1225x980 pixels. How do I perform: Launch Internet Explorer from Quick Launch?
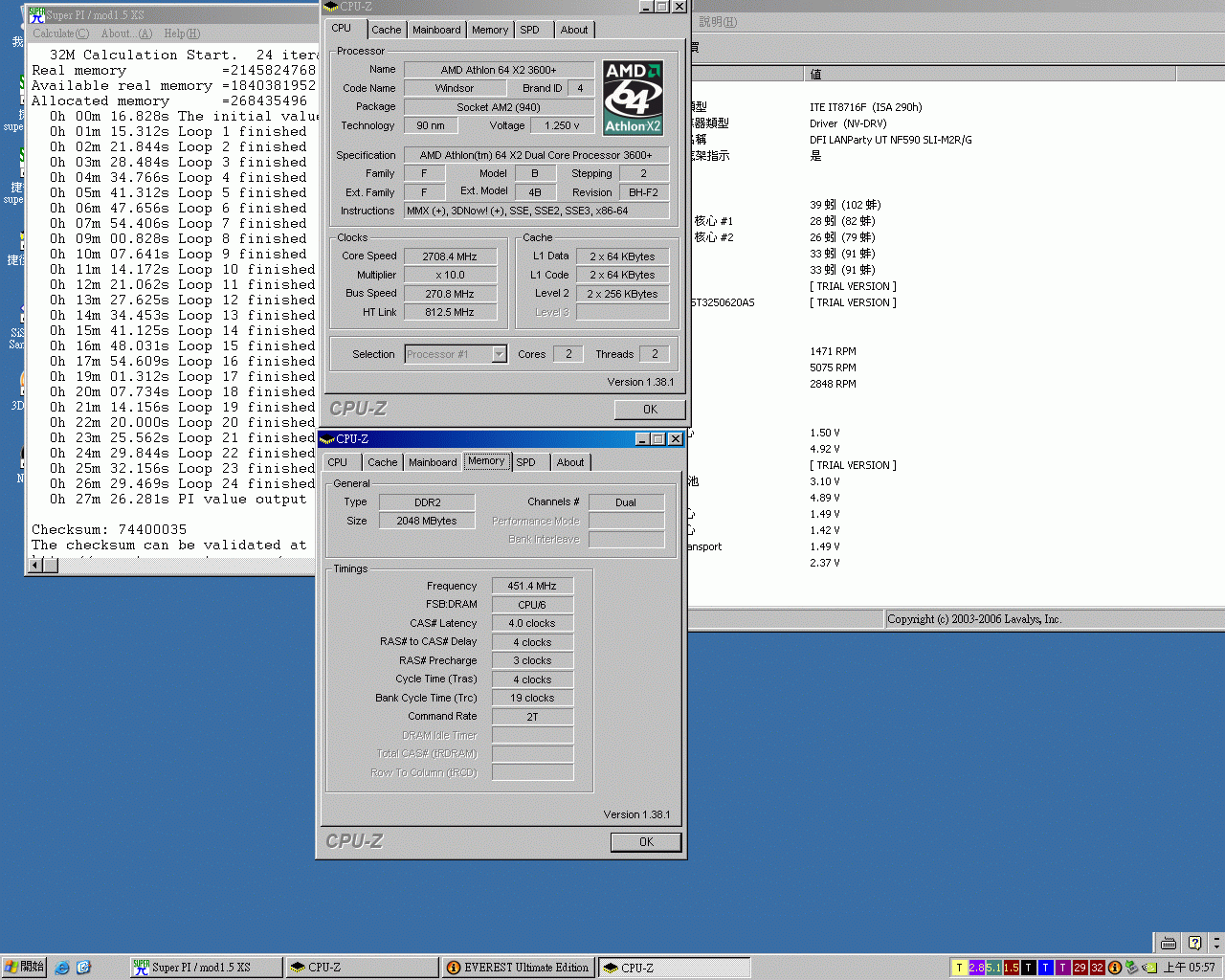(x=62, y=968)
